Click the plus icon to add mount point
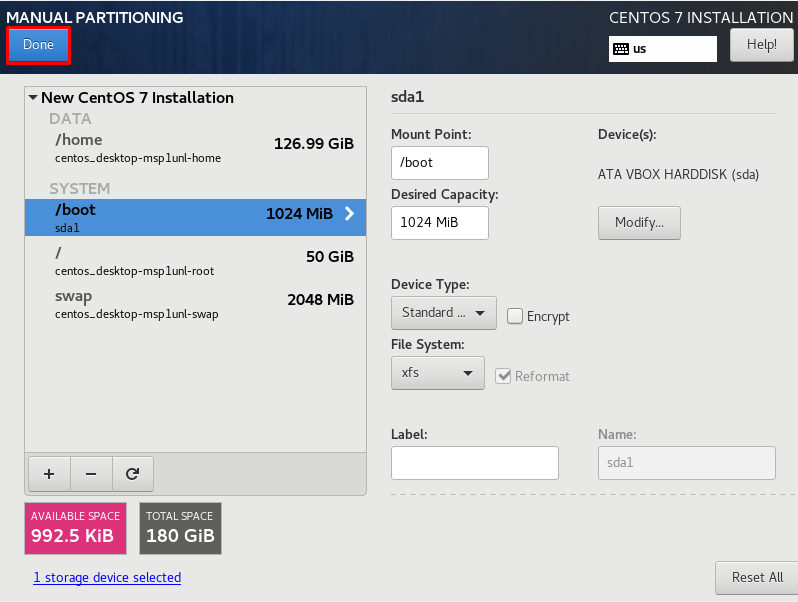The image size is (798, 602). click(49, 474)
